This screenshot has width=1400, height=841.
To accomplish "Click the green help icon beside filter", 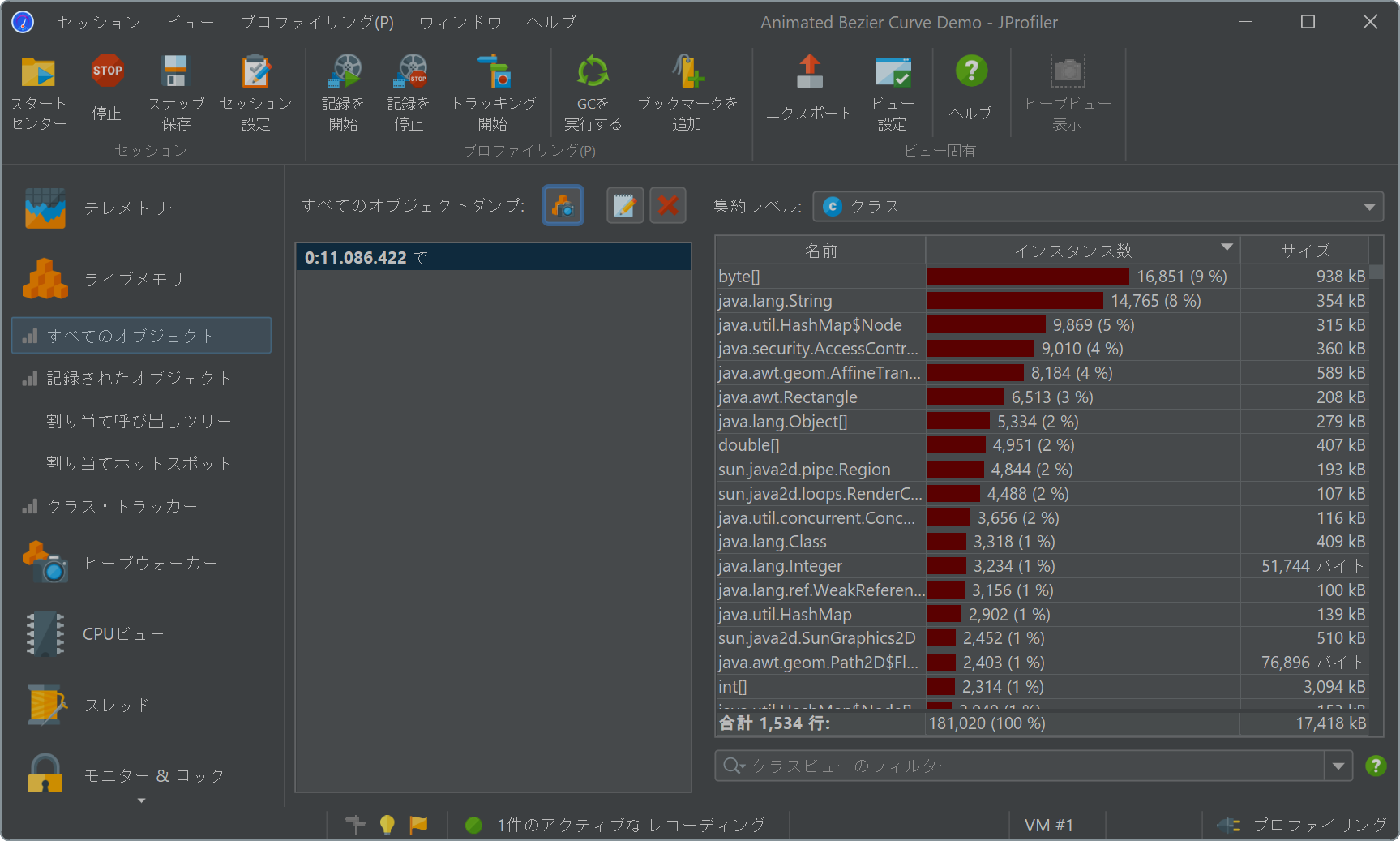I will pyautogui.click(x=1376, y=766).
